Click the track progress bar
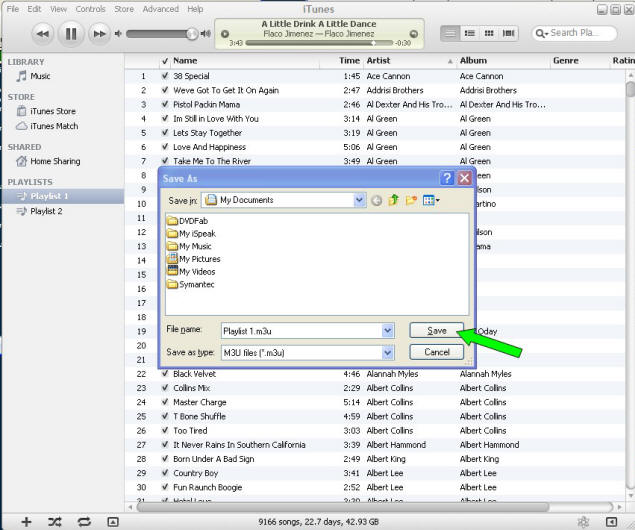This screenshot has height=530, width=635. pos(319,43)
